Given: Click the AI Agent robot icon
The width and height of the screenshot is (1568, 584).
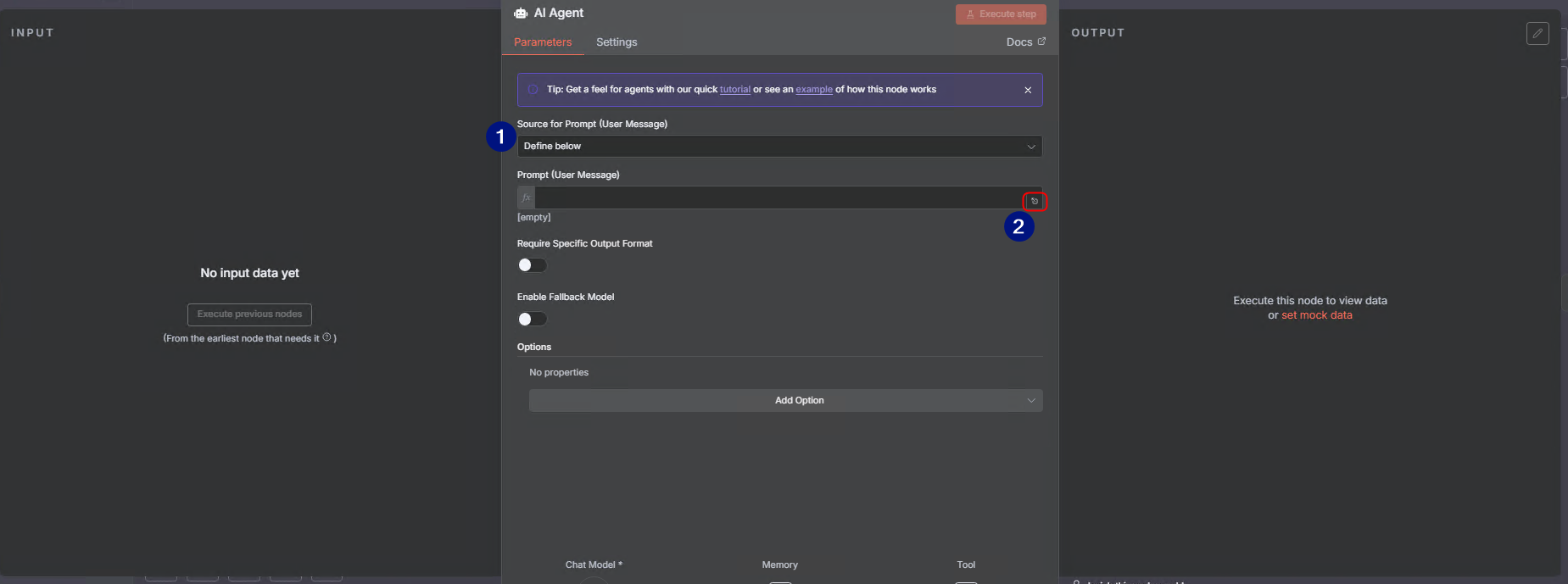Looking at the screenshot, I should [x=521, y=14].
